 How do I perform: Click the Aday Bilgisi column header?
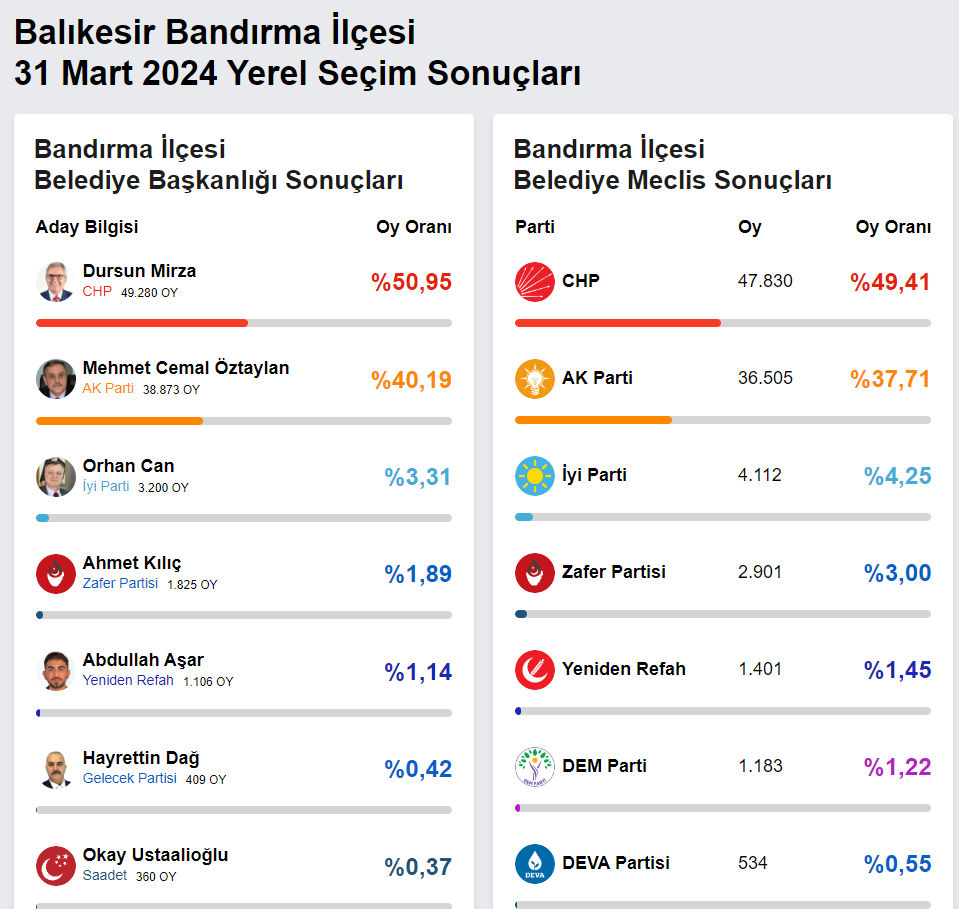point(87,227)
